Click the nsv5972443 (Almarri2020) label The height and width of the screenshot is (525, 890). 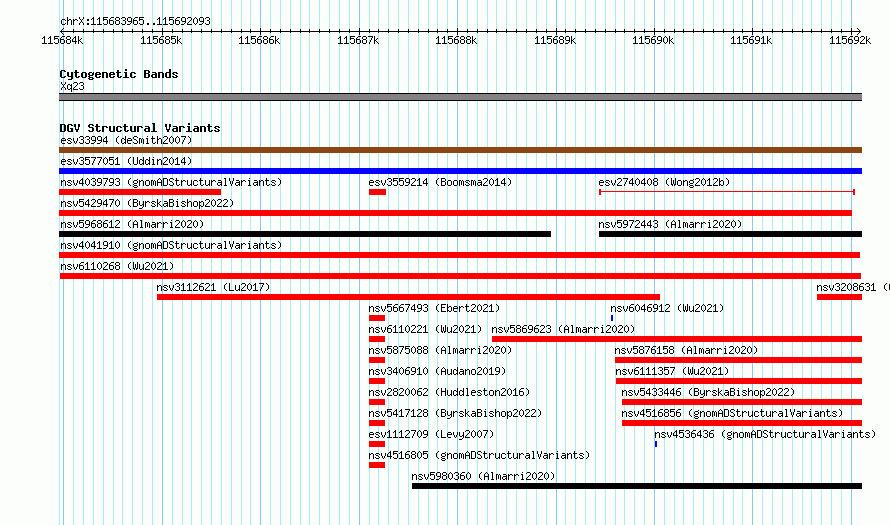(670, 224)
